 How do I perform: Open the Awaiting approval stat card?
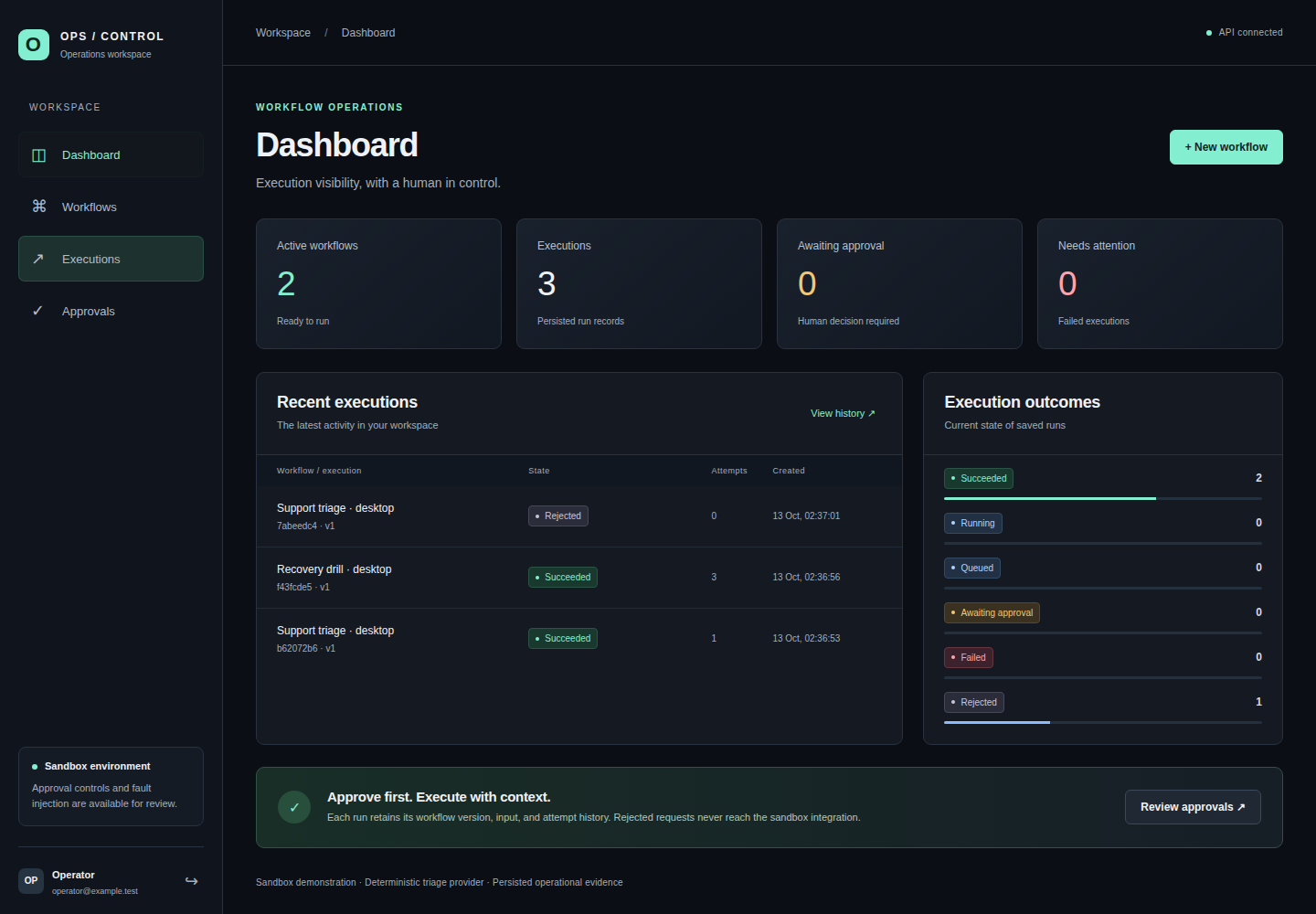point(899,283)
